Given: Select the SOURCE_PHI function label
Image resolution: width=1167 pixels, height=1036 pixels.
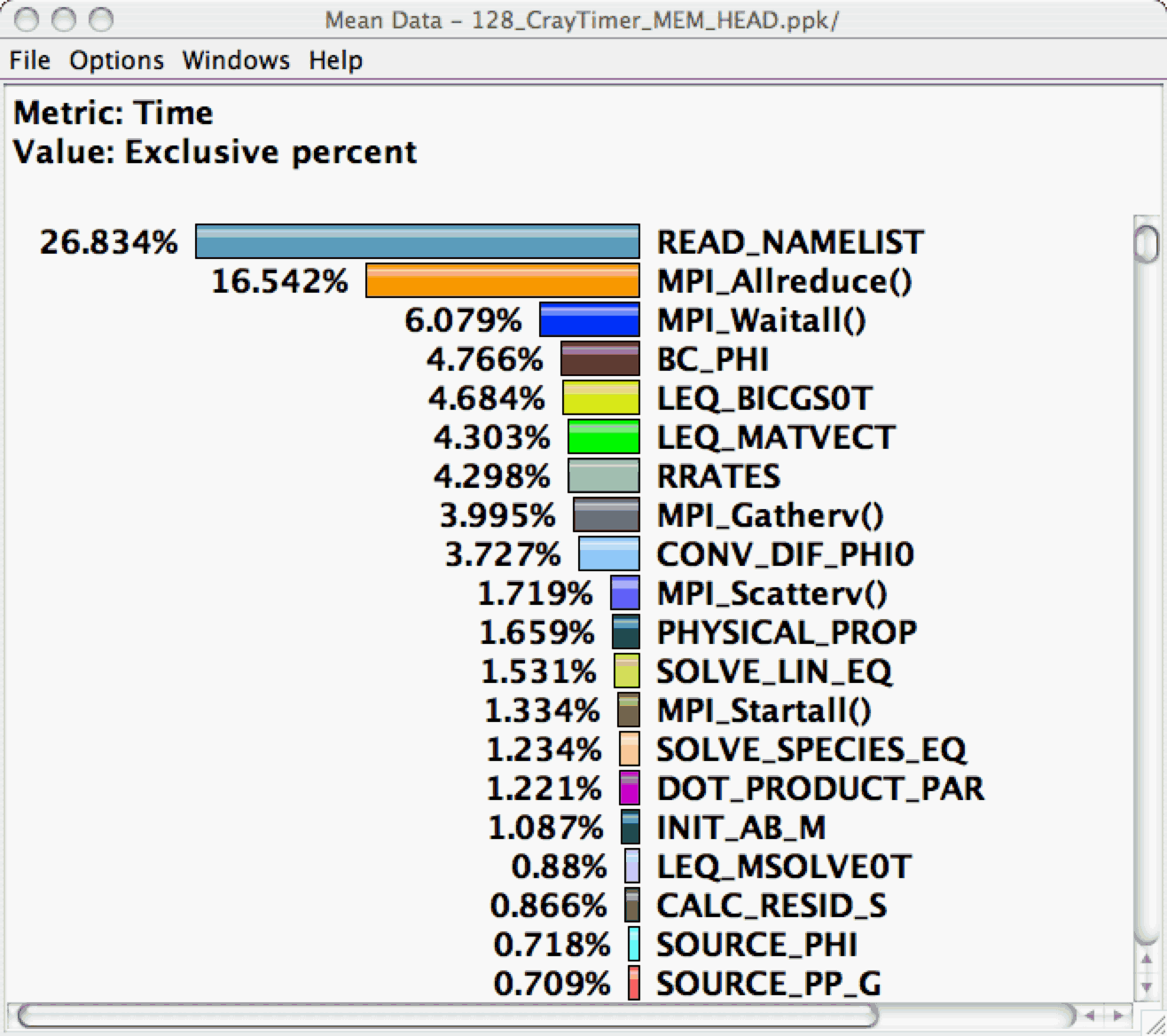Looking at the screenshot, I should 756,945.
